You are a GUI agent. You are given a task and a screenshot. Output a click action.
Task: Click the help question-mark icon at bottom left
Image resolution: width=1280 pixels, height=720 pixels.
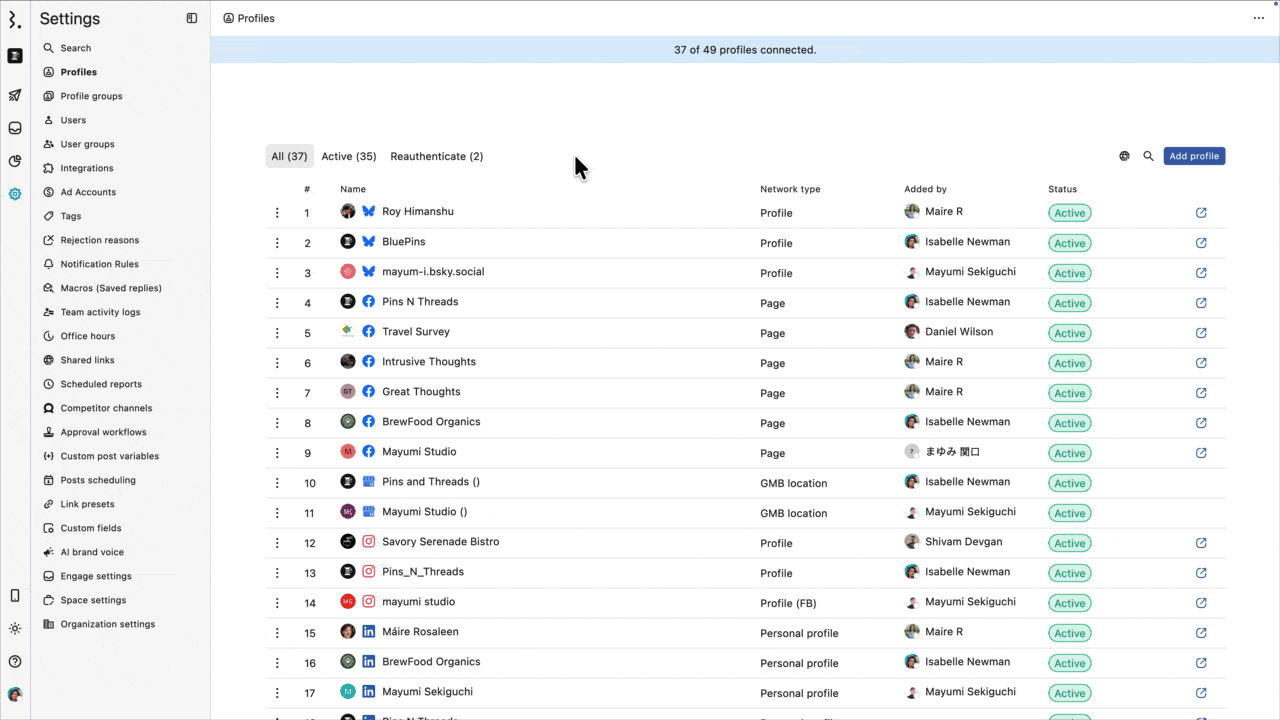coord(14,661)
